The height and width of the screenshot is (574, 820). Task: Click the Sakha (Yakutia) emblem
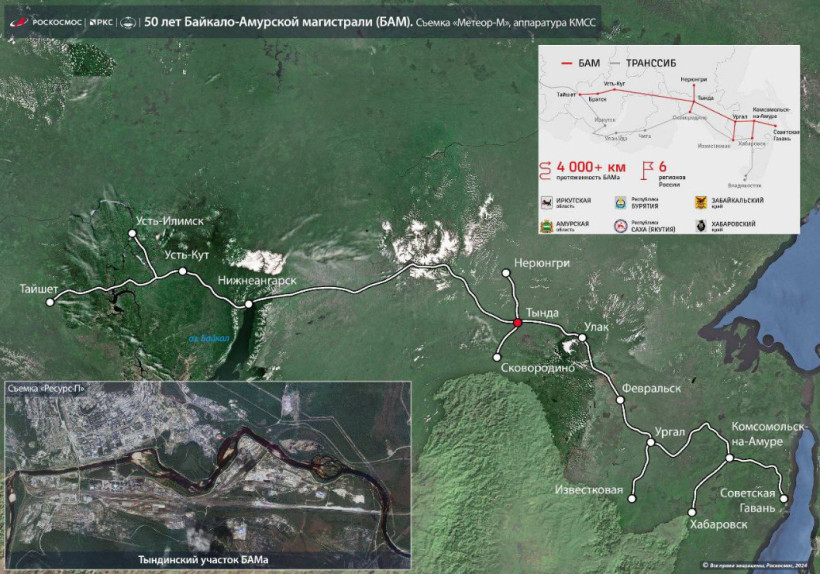tap(621, 225)
